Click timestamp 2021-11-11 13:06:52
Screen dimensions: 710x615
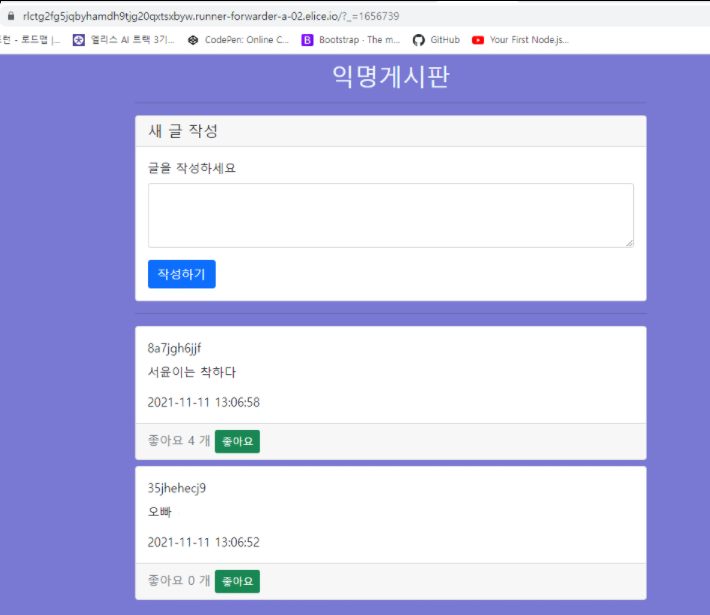click(x=204, y=542)
